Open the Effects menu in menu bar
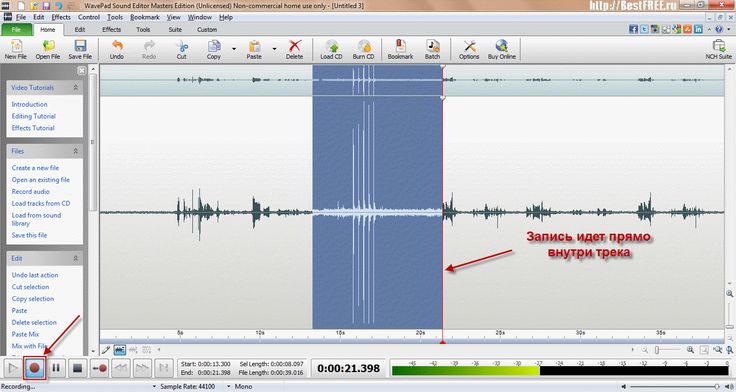The width and height of the screenshot is (736, 392). click(61, 17)
